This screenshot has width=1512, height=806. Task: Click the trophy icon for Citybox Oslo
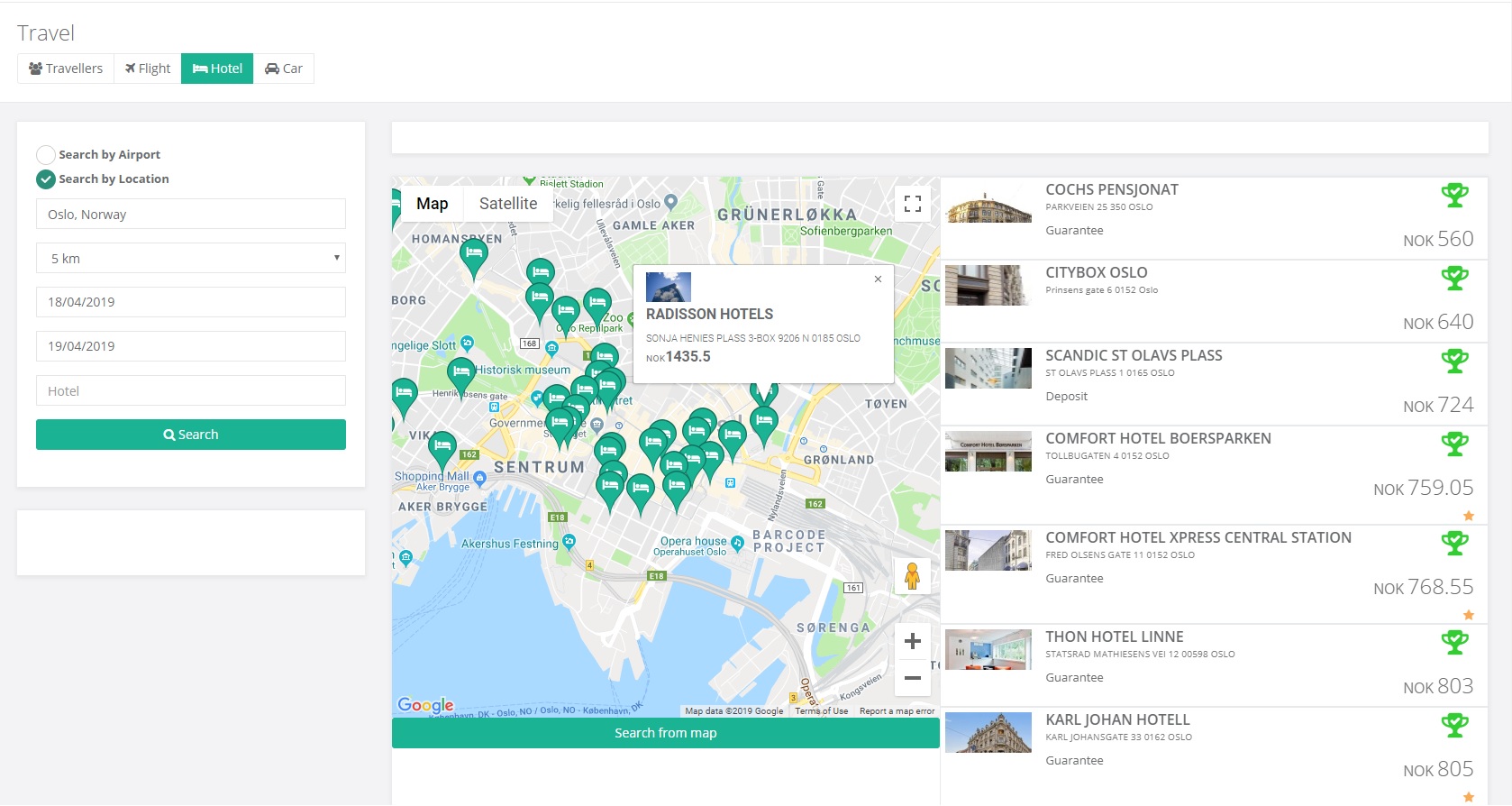click(x=1454, y=278)
